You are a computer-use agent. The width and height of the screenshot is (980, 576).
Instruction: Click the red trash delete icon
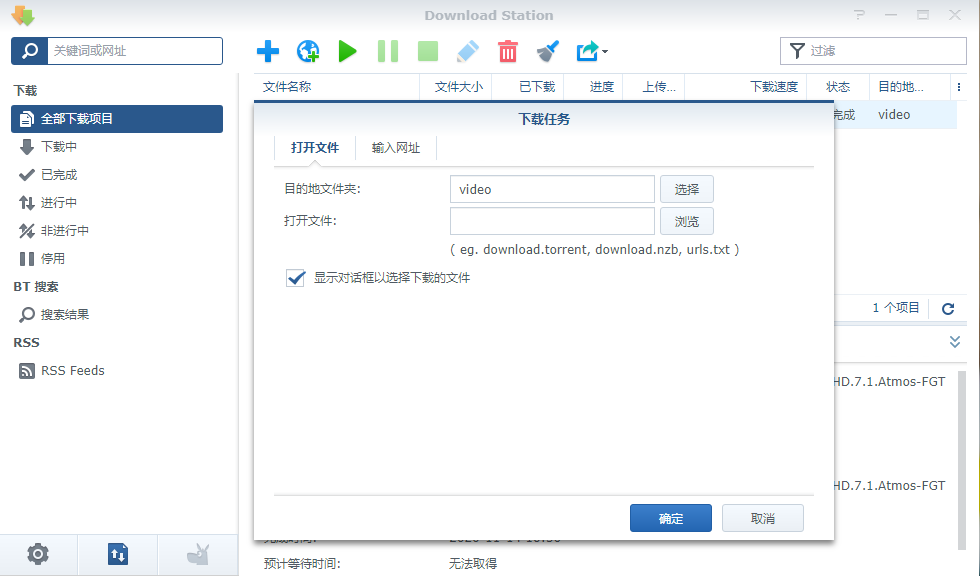point(508,51)
